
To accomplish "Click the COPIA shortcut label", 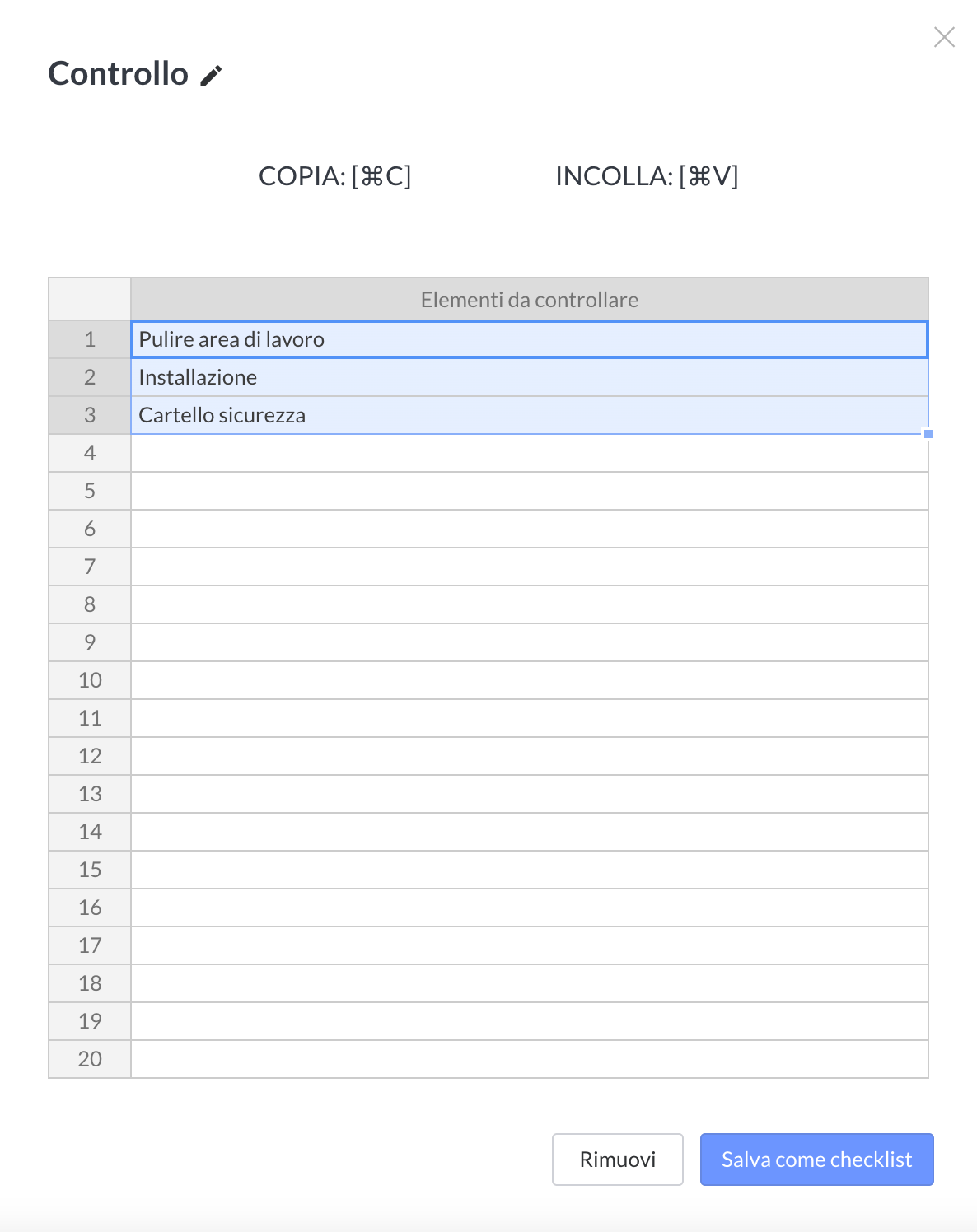I will point(335,175).
